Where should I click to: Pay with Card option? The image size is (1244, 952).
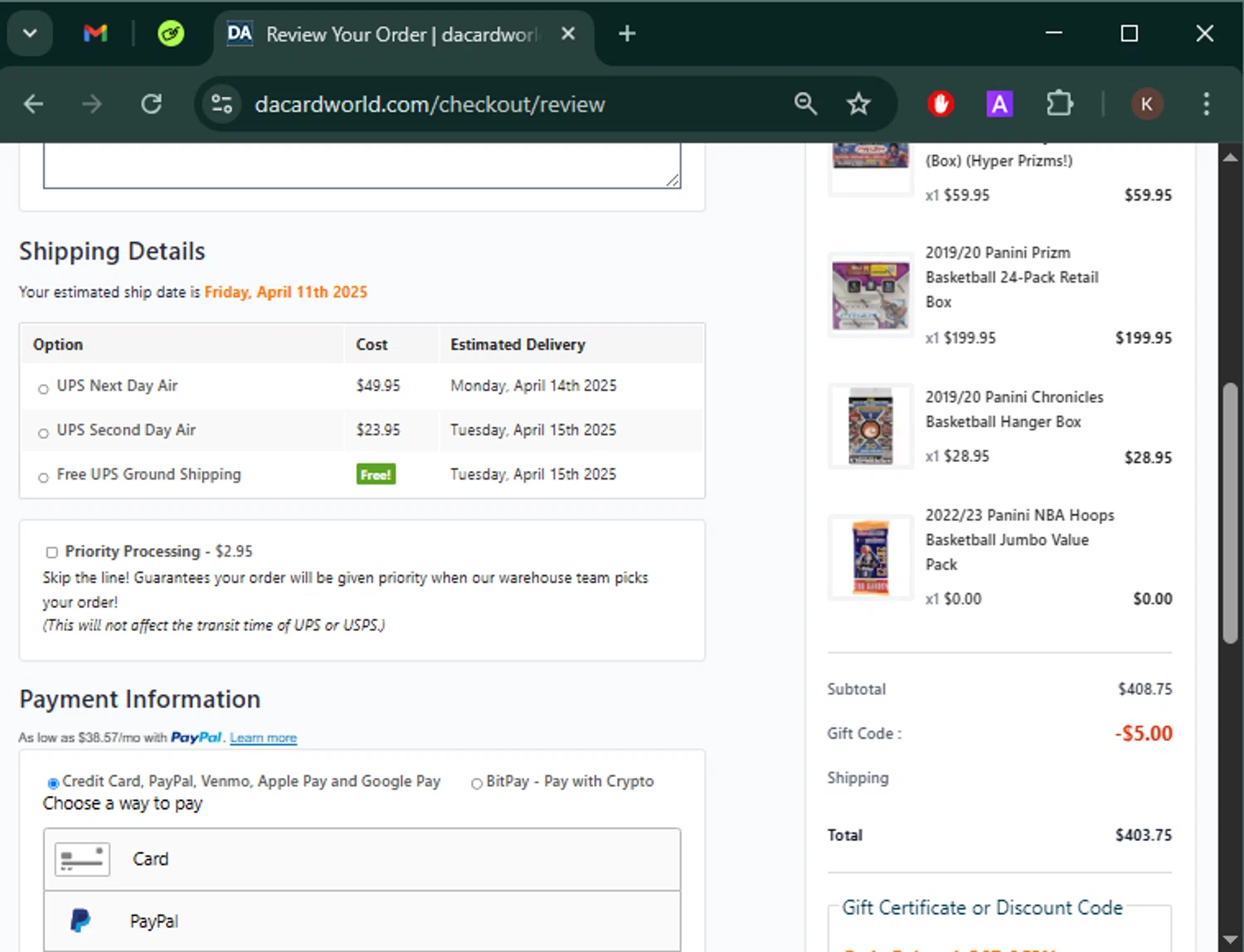pos(362,859)
